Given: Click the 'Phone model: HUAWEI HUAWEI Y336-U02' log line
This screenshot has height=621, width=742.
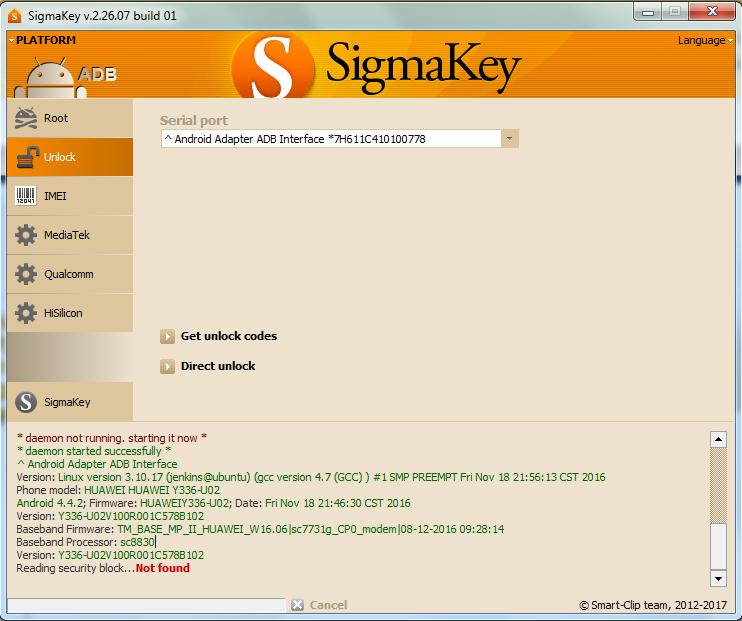Looking at the screenshot, I should click(118, 490).
